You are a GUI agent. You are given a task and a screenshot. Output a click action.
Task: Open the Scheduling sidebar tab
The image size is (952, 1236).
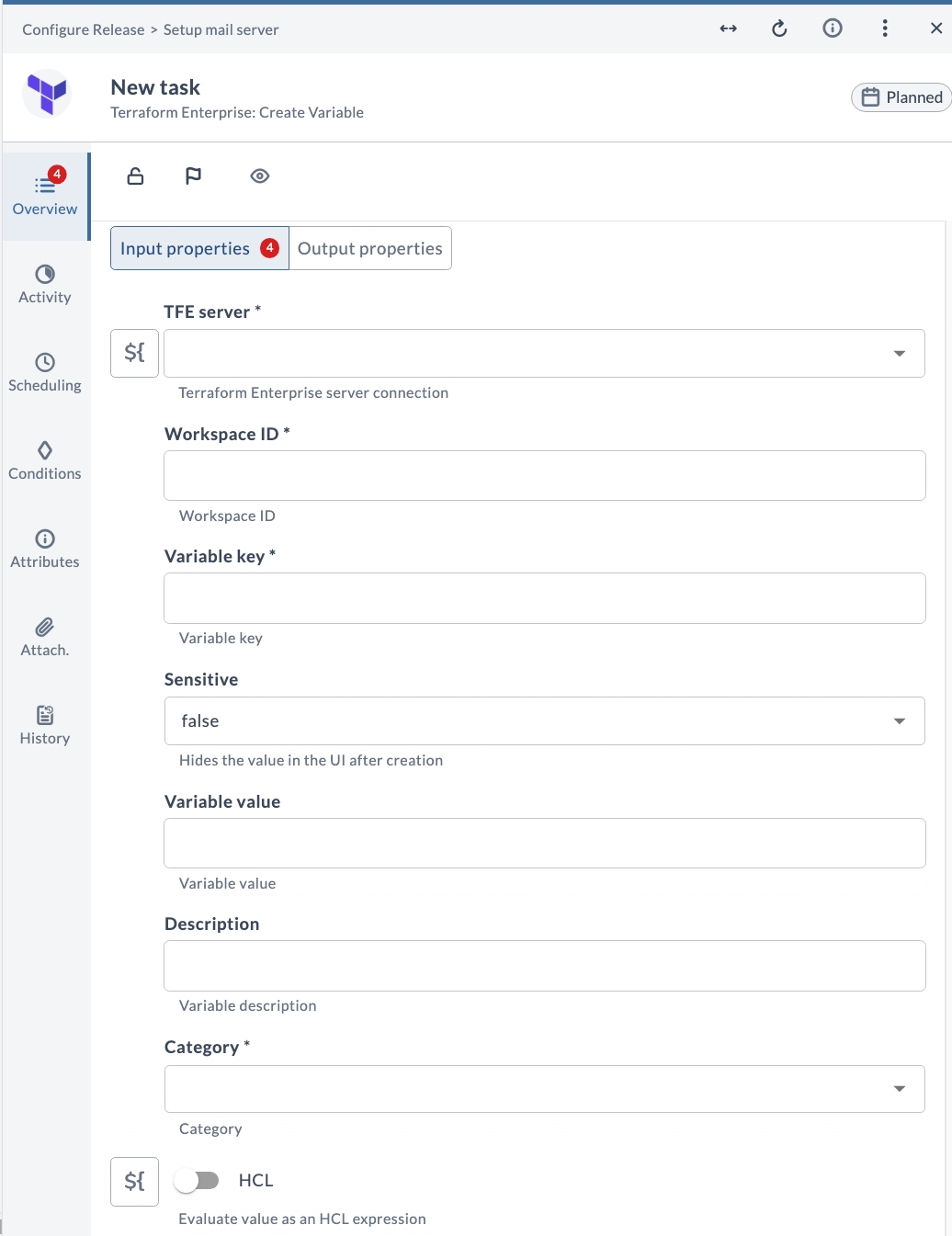tap(45, 372)
